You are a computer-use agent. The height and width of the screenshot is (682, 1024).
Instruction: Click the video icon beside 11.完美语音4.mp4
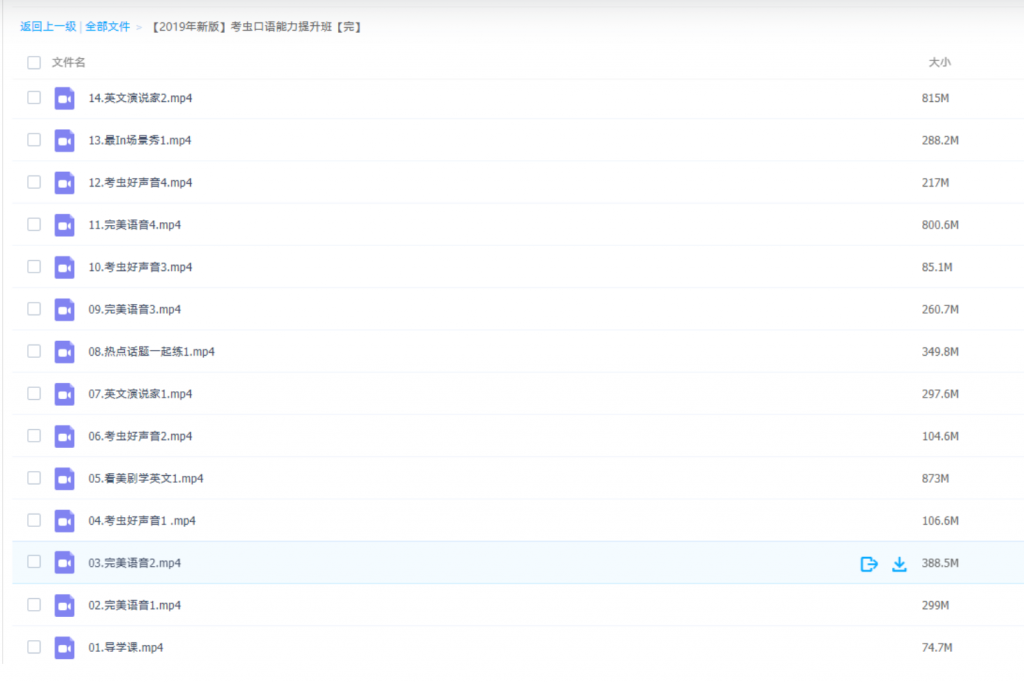coord(65,225)
